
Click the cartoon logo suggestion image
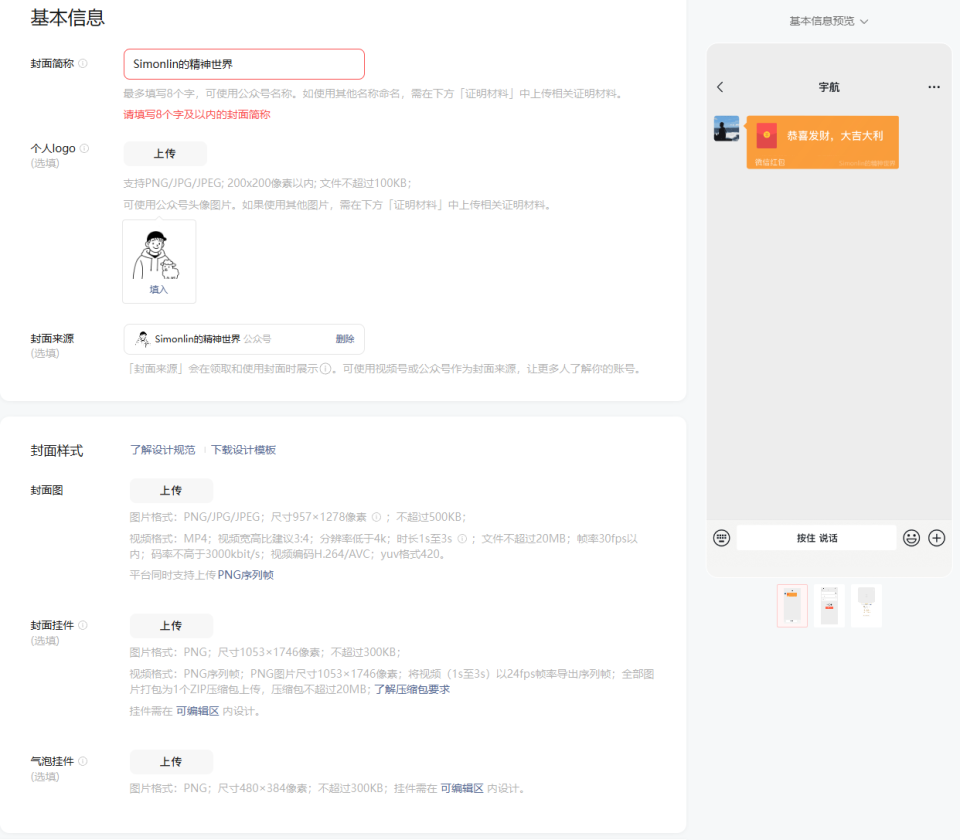(x=156, y=255)
